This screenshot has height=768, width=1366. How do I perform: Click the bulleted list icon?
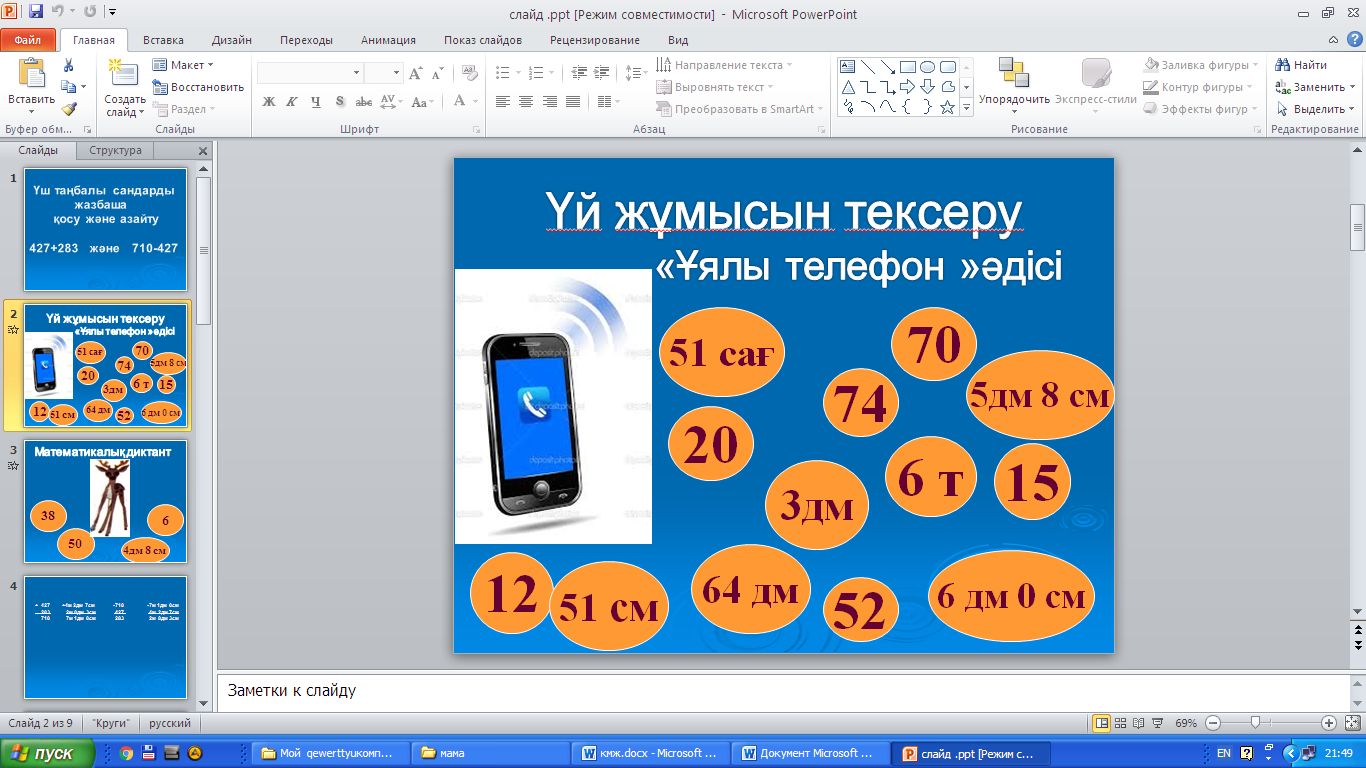(504, 73)
